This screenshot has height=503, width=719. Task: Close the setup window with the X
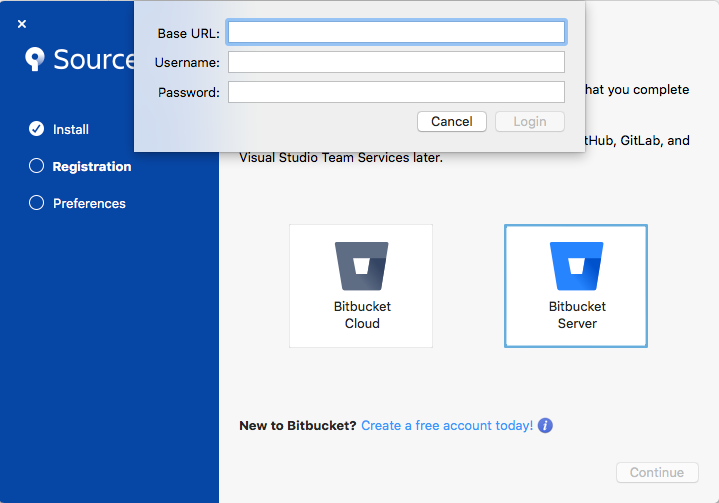coord(22,24)
